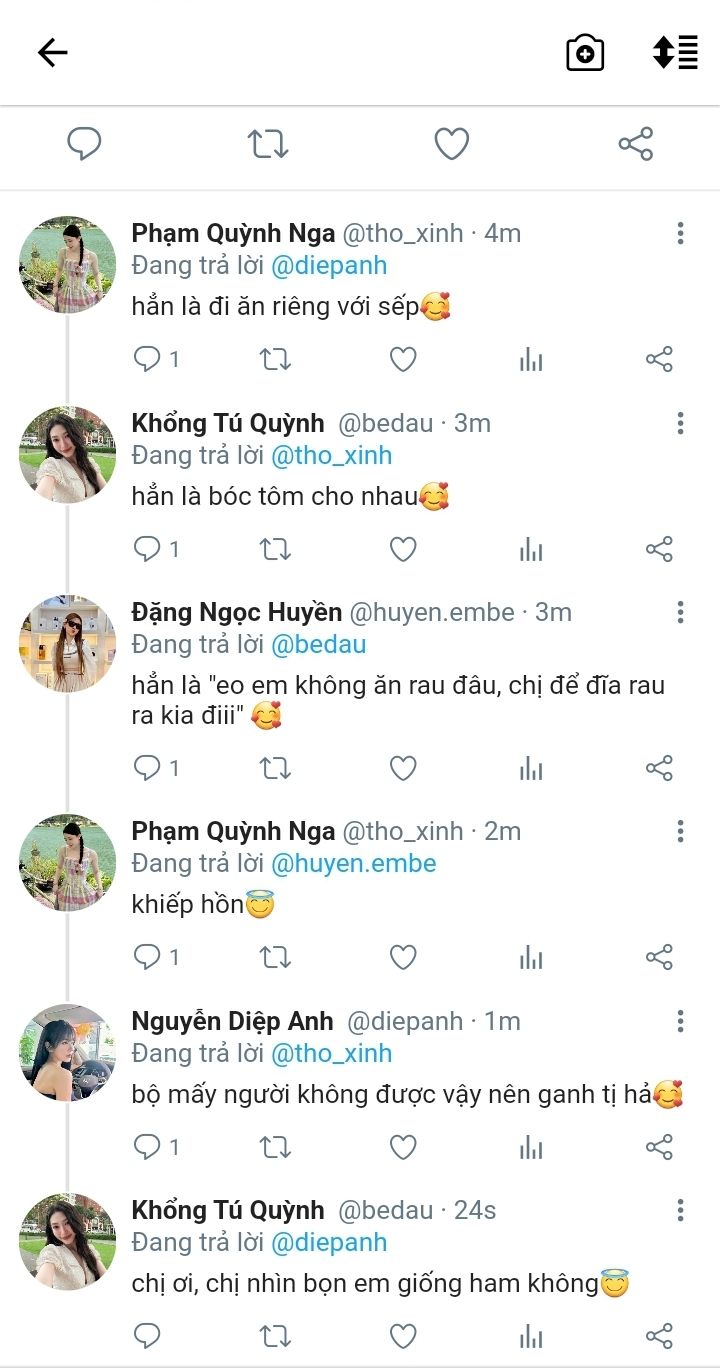Open the @bedau mention in Đặng Ngọc Huyền's reply
This screenshot has height=1370, width=720.
[x=319, y=644]
